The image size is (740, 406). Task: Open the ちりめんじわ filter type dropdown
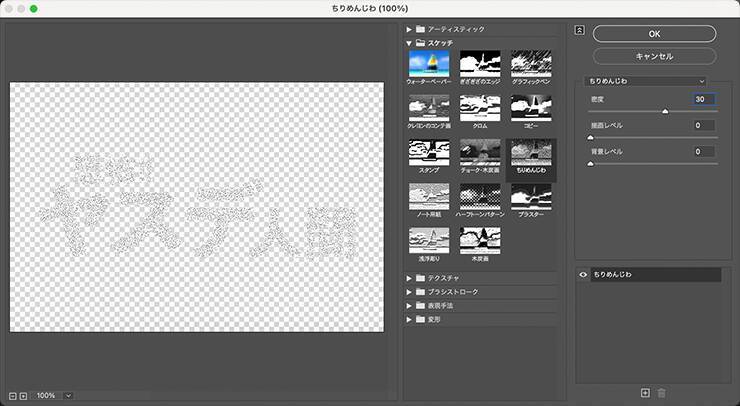(645, 81)
